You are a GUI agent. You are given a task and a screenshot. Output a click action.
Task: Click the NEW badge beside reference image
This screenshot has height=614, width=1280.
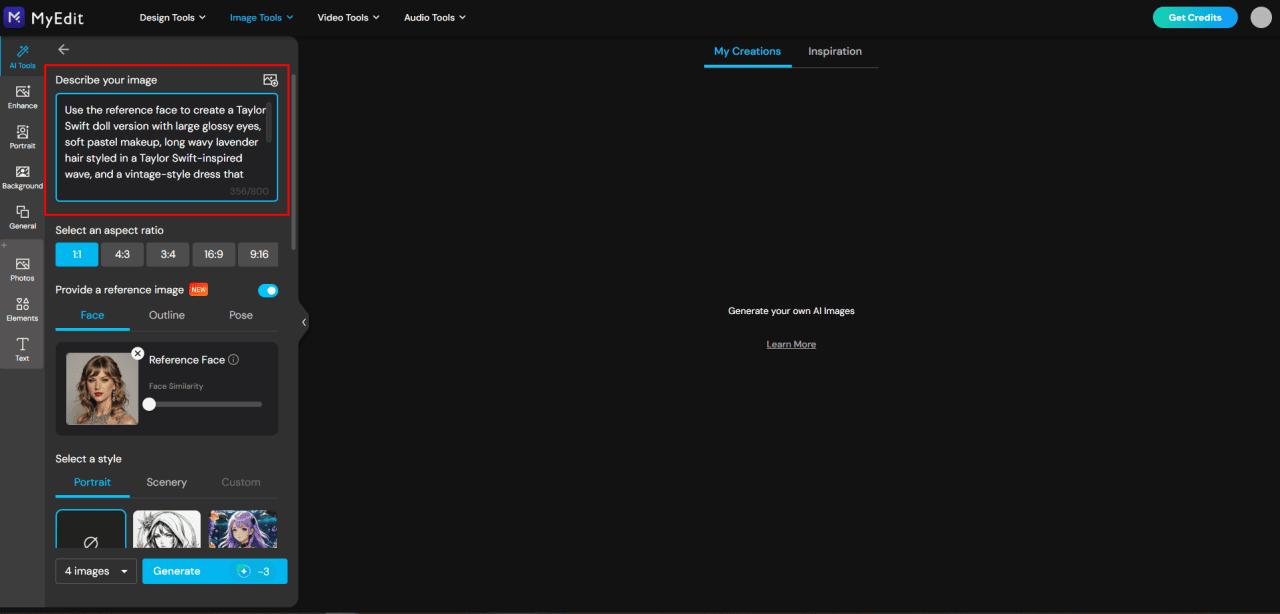(x=198, y=290)
